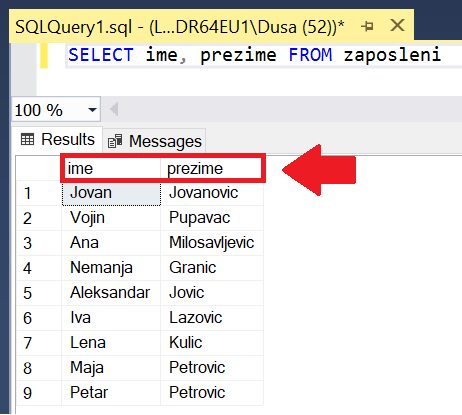Select row 1 via its row number

[39, 193]
